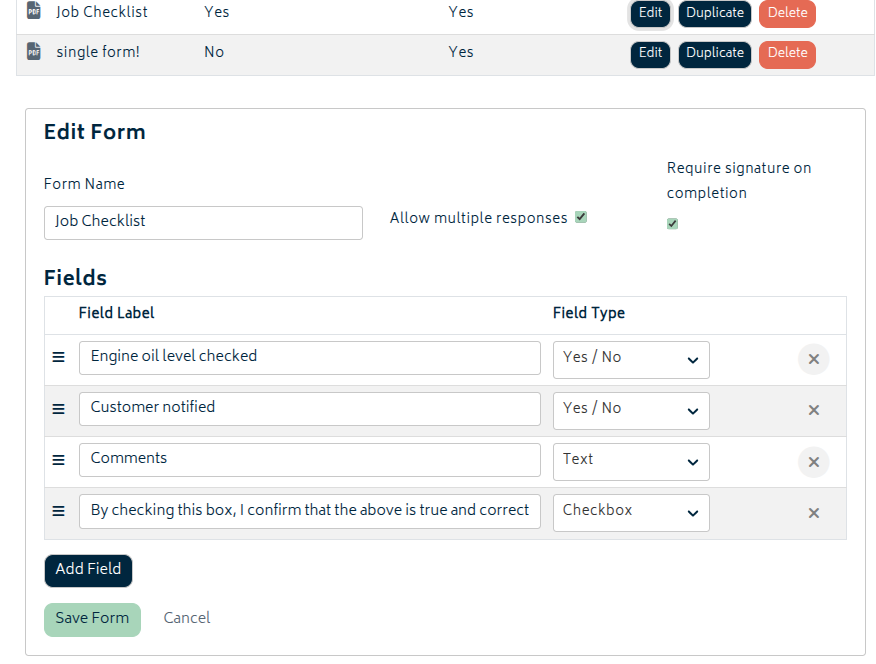Viewport: 876px width, 664px height.
Task: Open PDF icon for Job Checklist row
Action: click(34, 10)
